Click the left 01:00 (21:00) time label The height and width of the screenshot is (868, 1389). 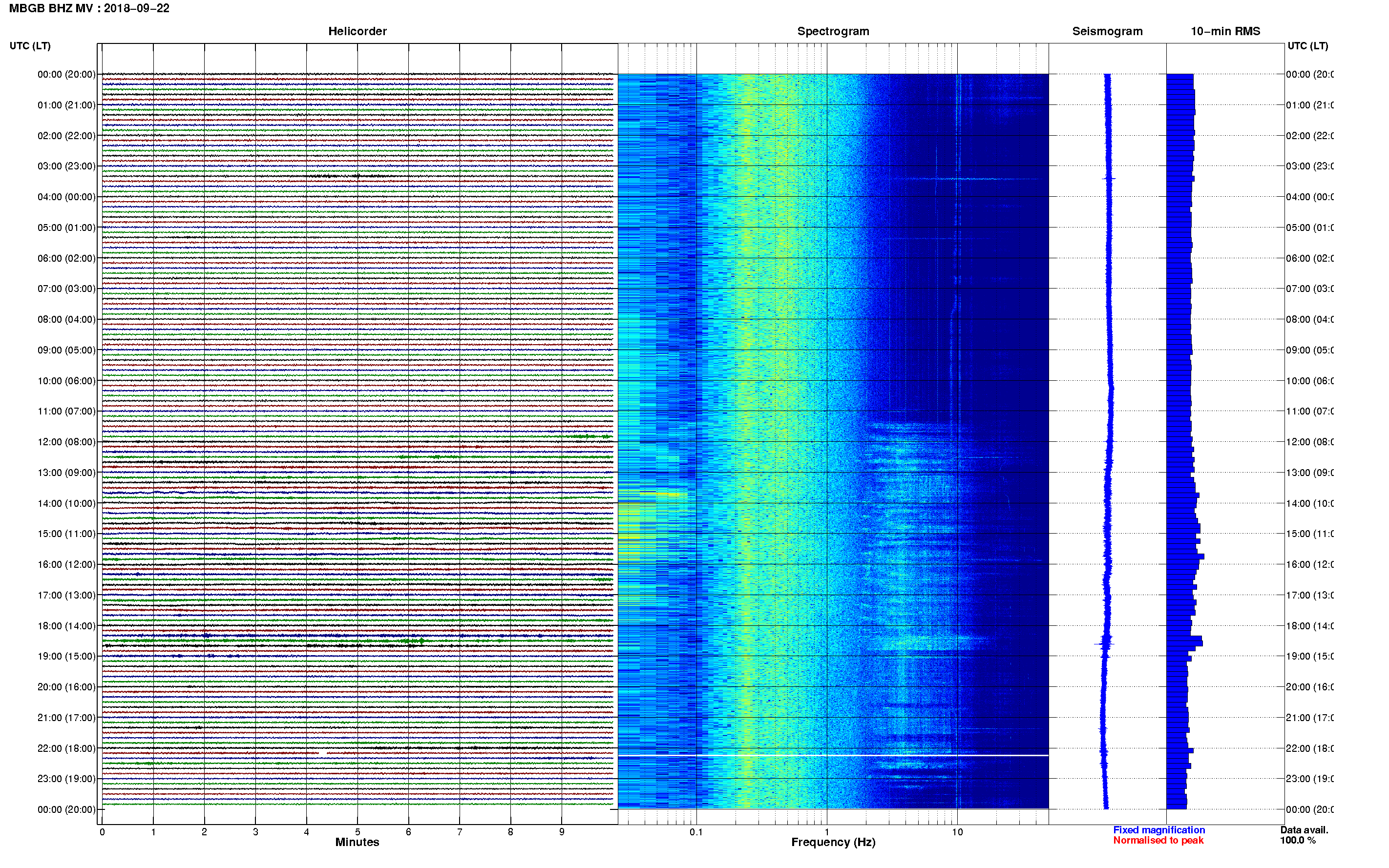point(66,105)
